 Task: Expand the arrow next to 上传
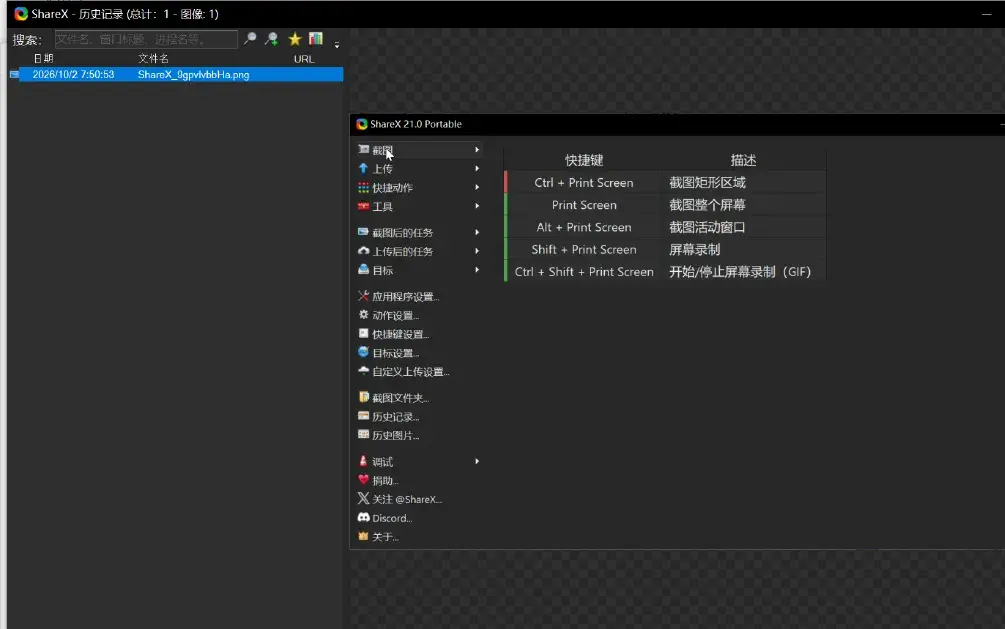tap(477, 168)
